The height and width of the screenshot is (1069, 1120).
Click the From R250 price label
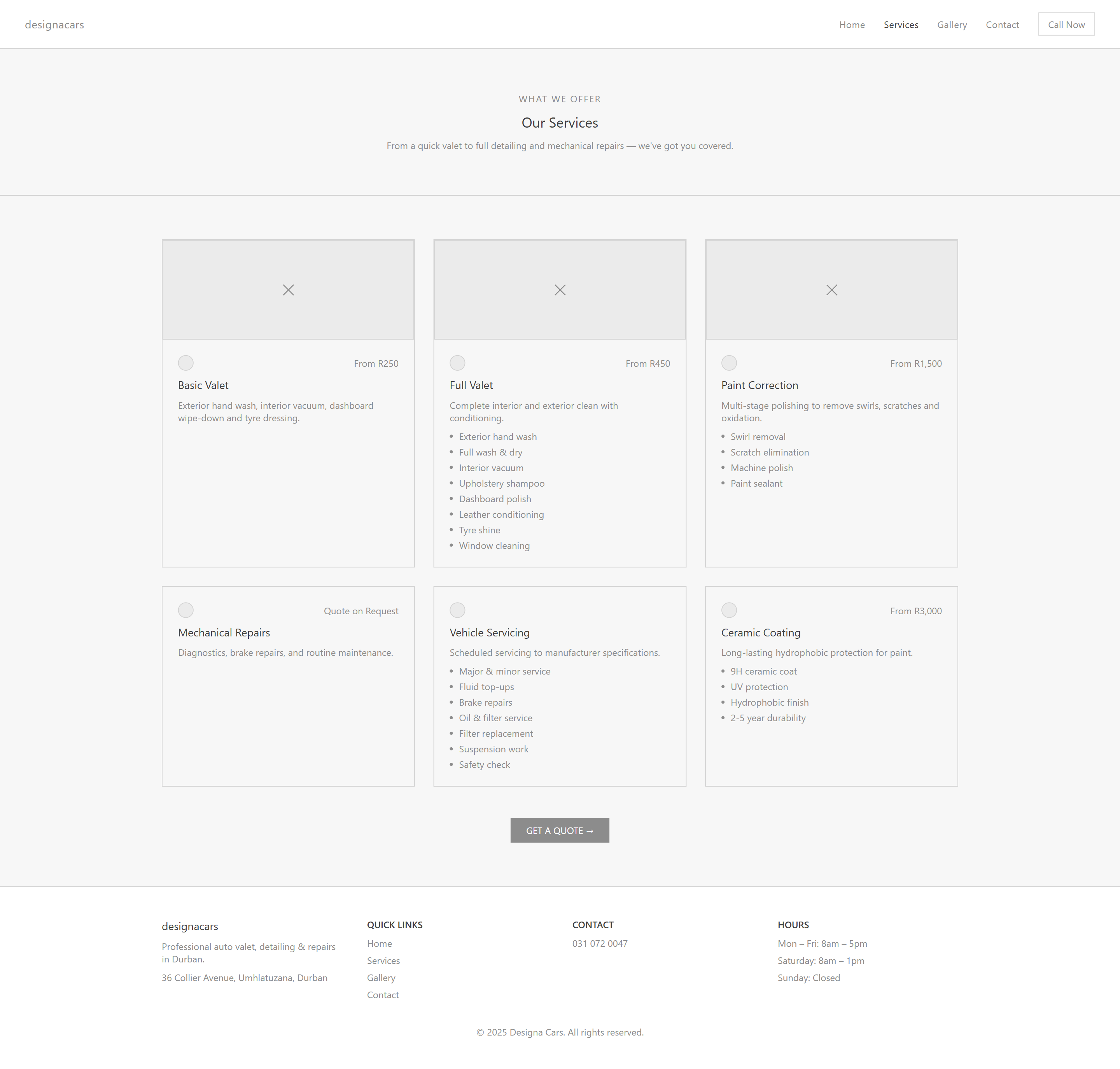point(376,364)
